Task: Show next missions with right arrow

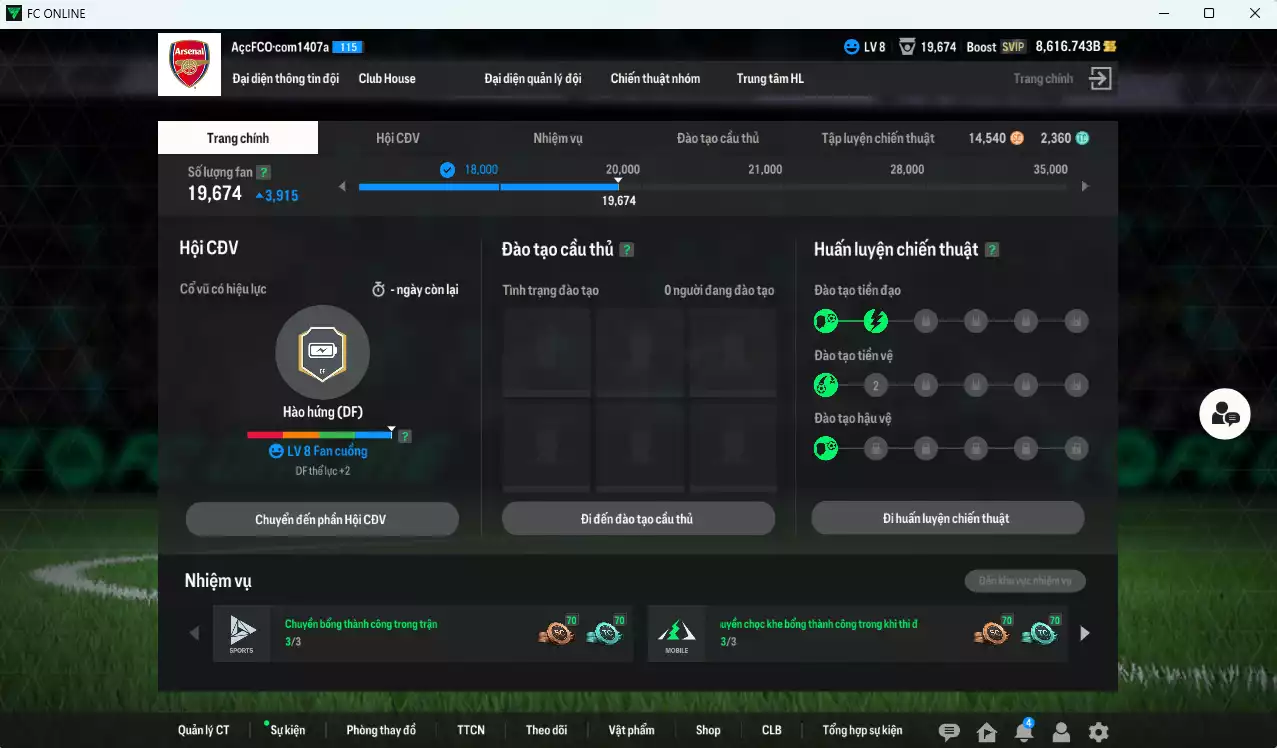Action: click(1085, 633)
